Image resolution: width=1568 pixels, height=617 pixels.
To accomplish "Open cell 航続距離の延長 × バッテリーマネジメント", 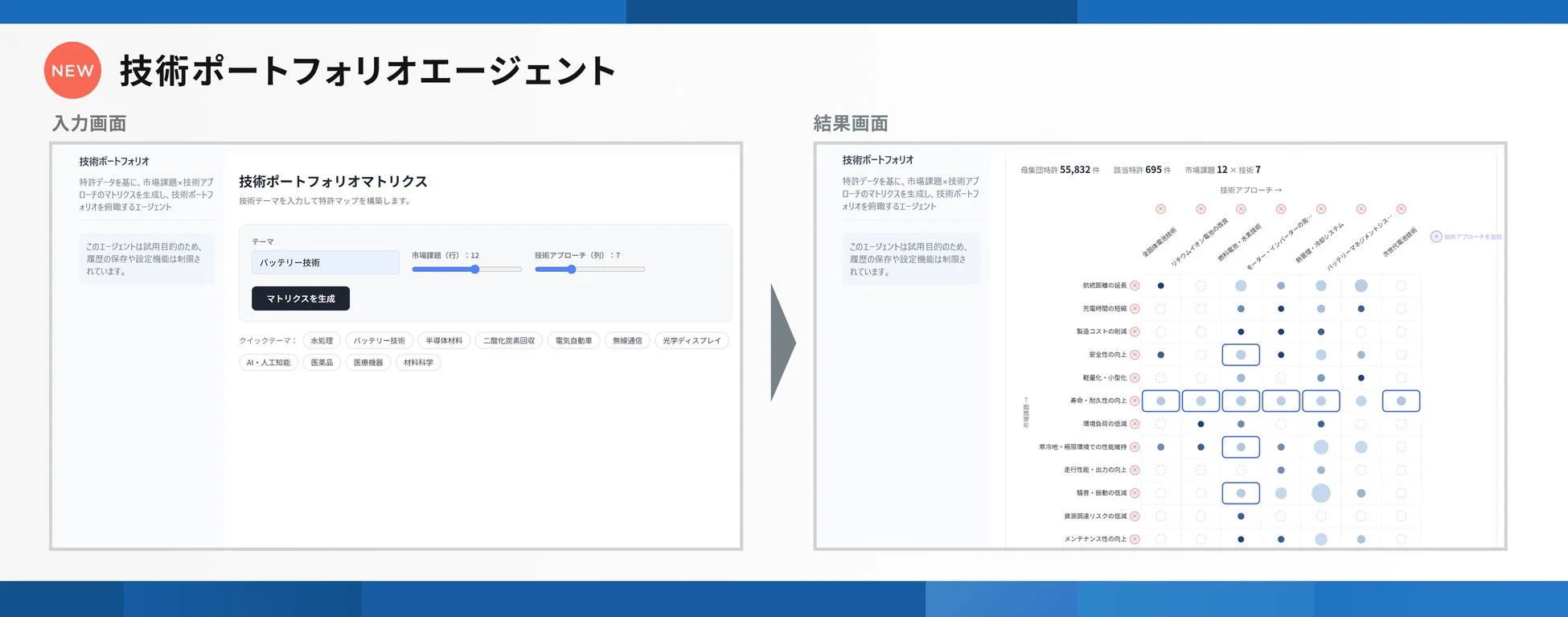I will (1361, 286).
